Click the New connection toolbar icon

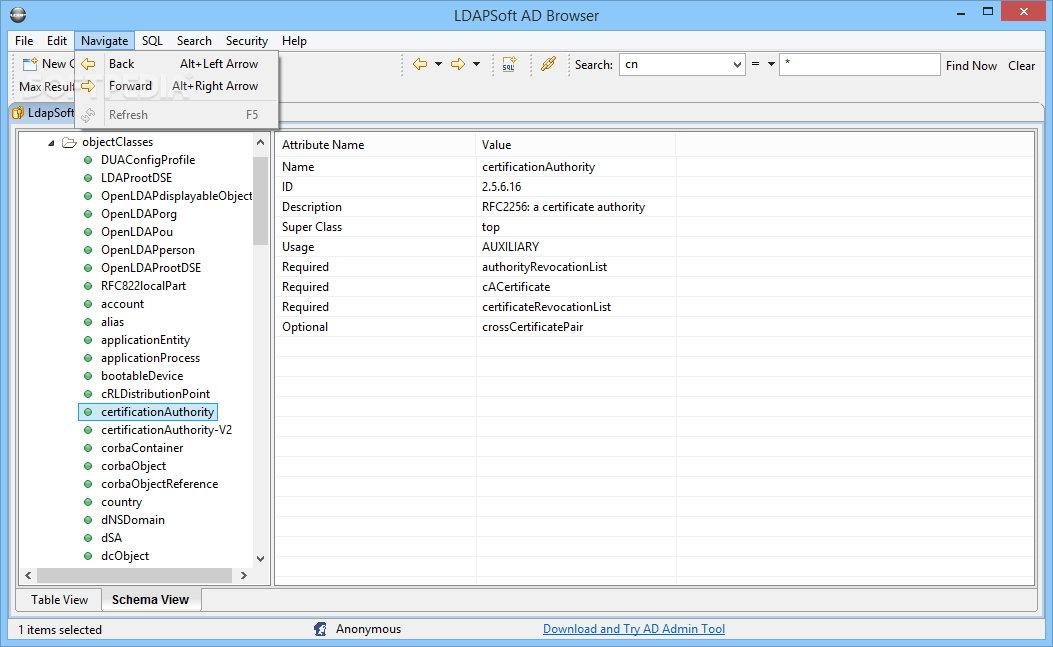pos(30,64)
